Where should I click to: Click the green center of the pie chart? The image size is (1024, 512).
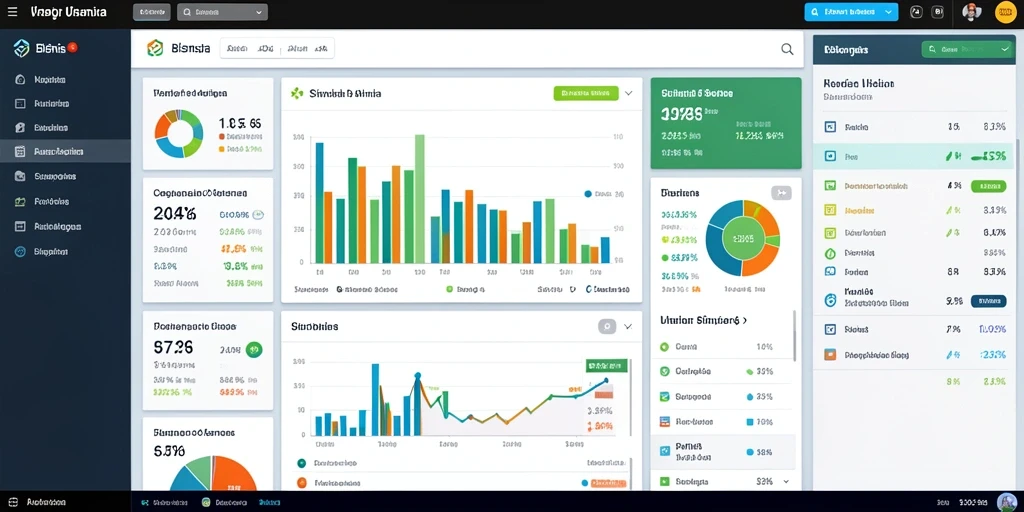pyautogui.click(x=743, y=238)
